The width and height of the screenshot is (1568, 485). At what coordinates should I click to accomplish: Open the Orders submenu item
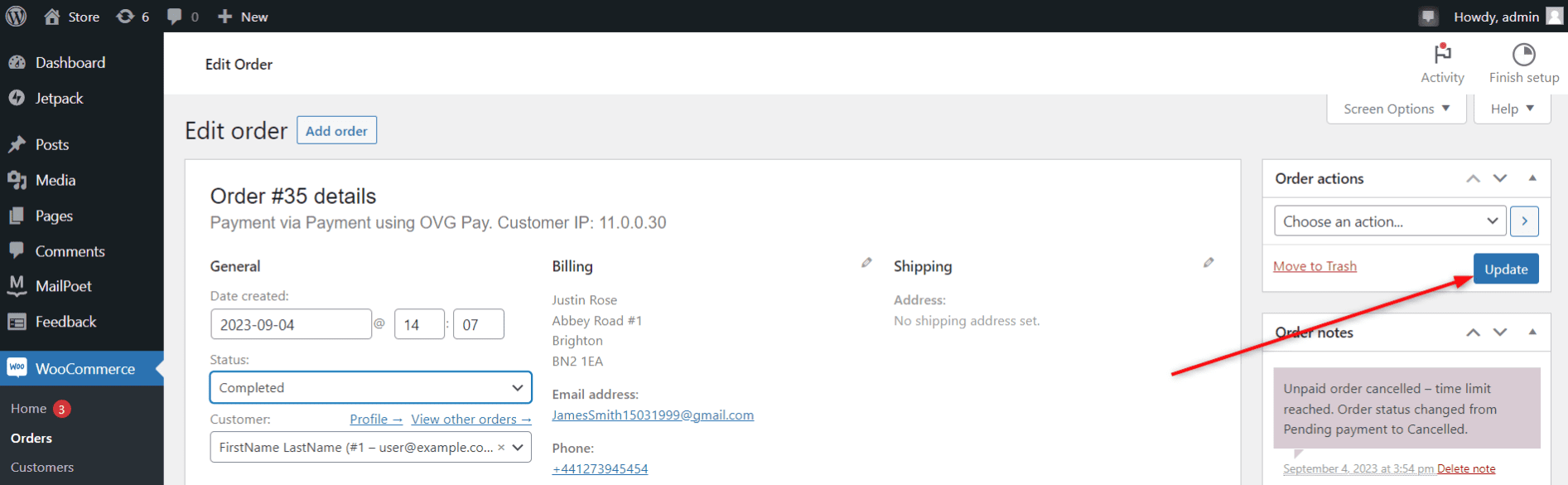click(31, 438)
